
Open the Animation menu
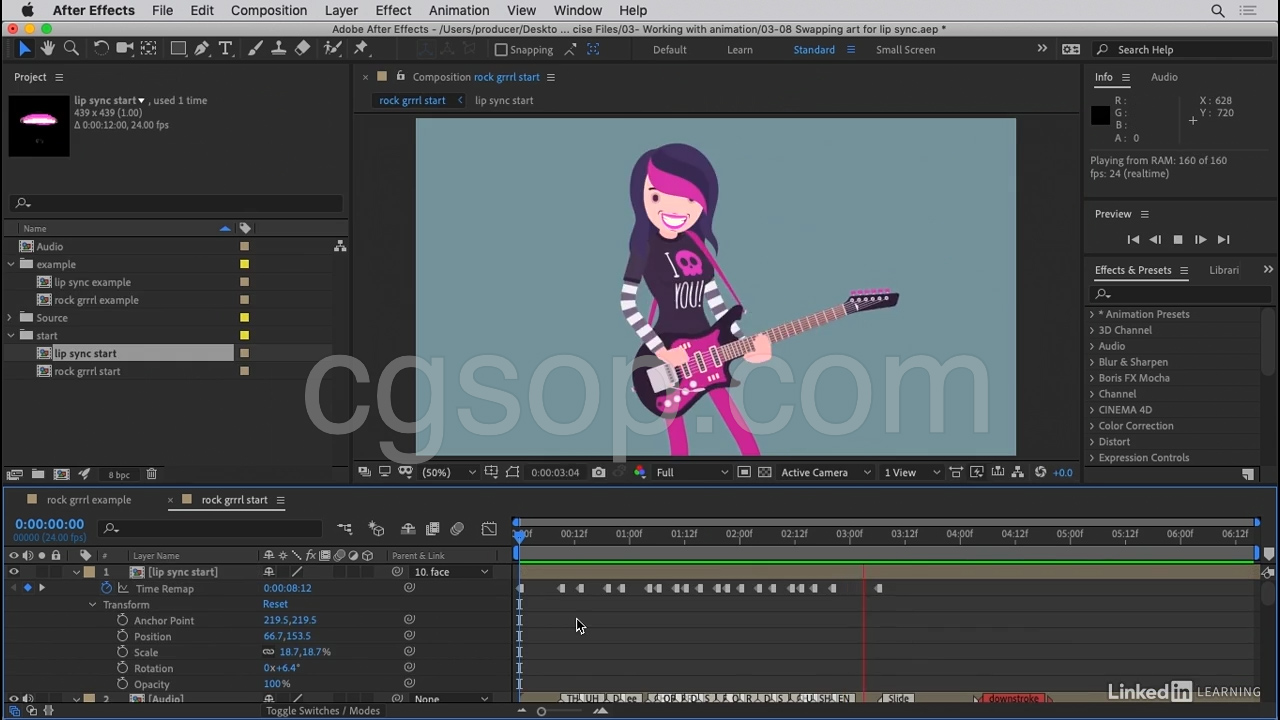pos(459,10)
